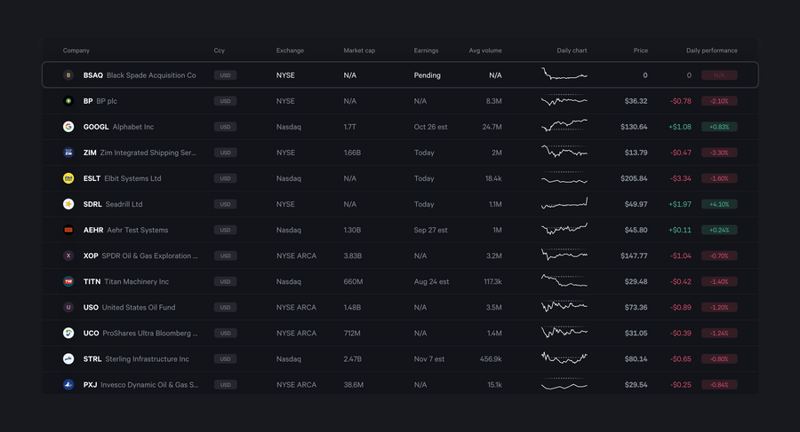Click the 2.47B market cap for STRL

point(353,359)
